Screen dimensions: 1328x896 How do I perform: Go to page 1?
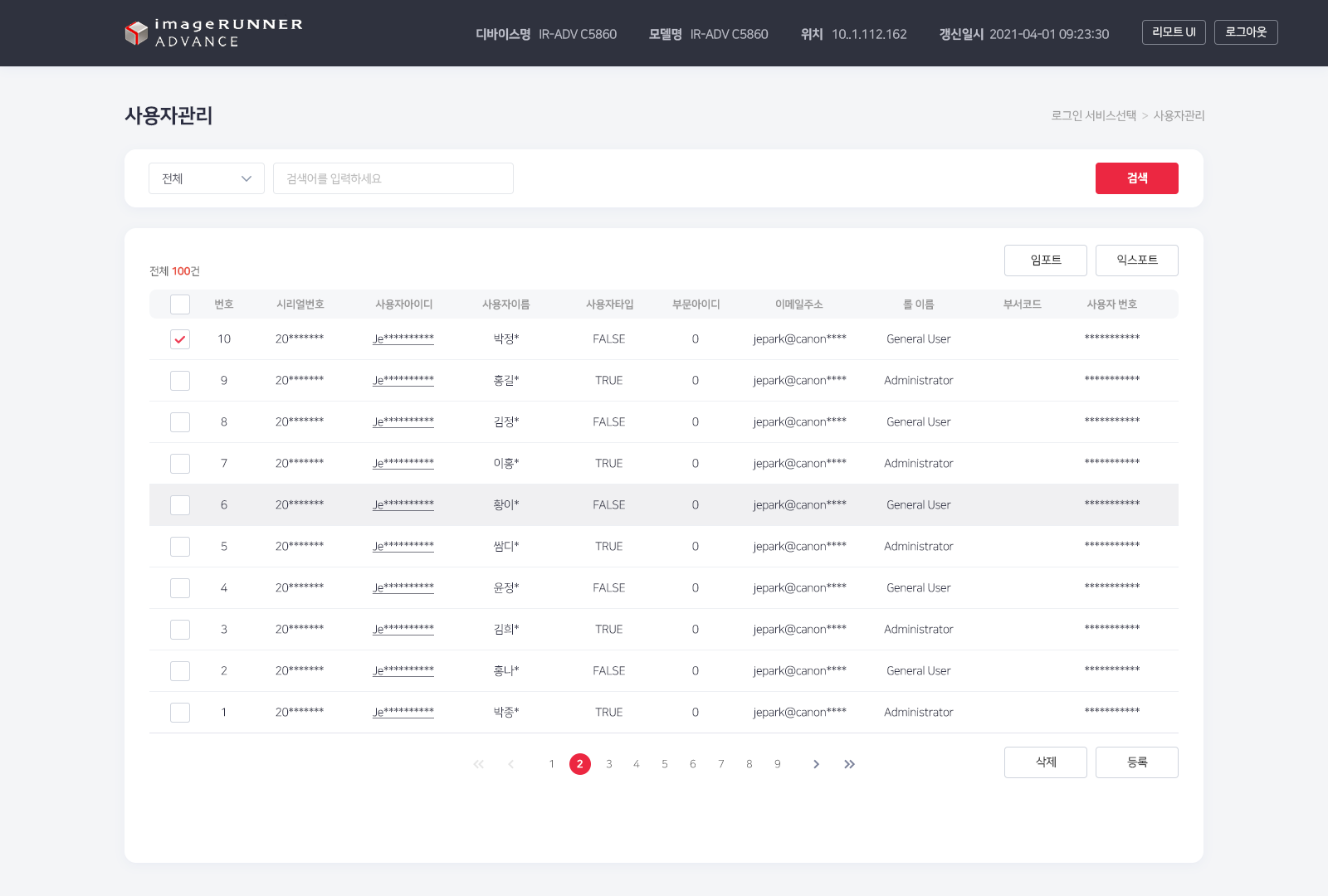tap(552, 764)
